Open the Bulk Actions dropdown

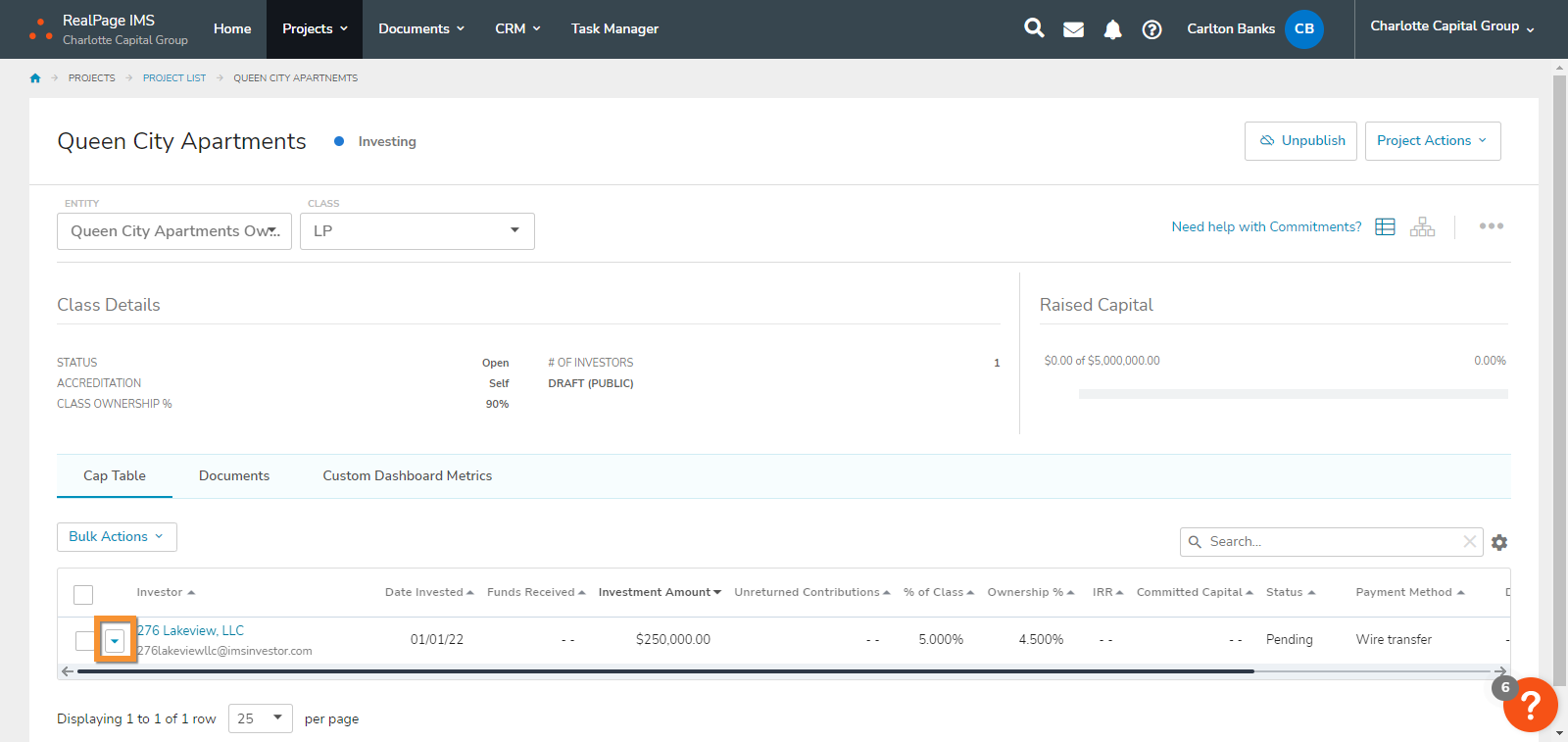pos(117,537)
